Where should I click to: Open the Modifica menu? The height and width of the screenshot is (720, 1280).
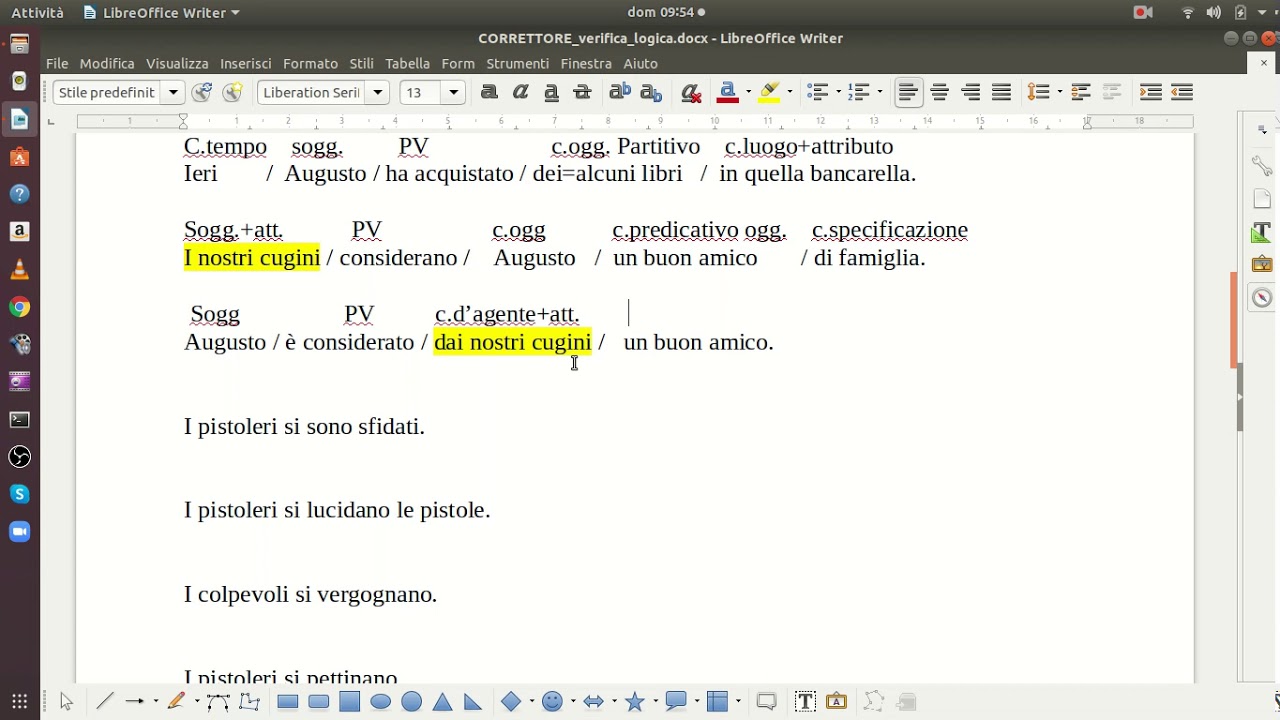pos(107,63)
